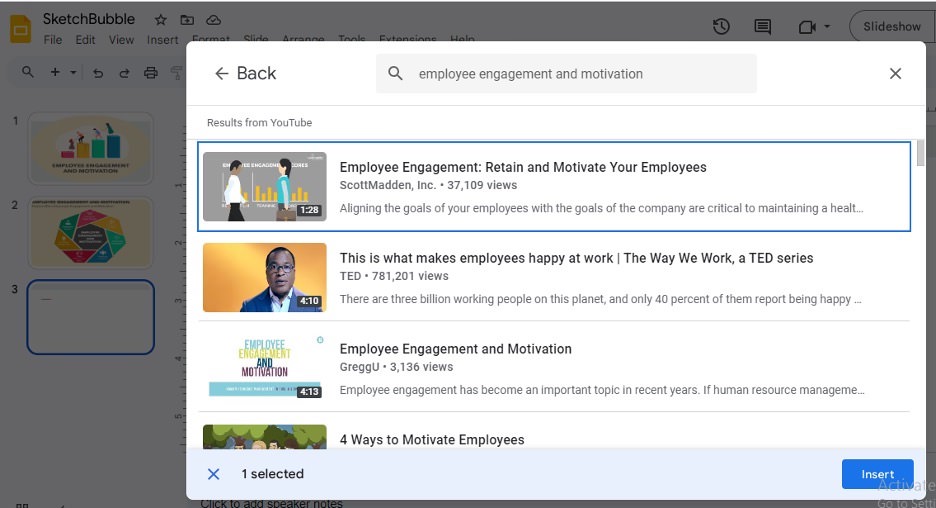Undo the last action
Viewport: 936px width, 508px height.
[x=98, y=73]
